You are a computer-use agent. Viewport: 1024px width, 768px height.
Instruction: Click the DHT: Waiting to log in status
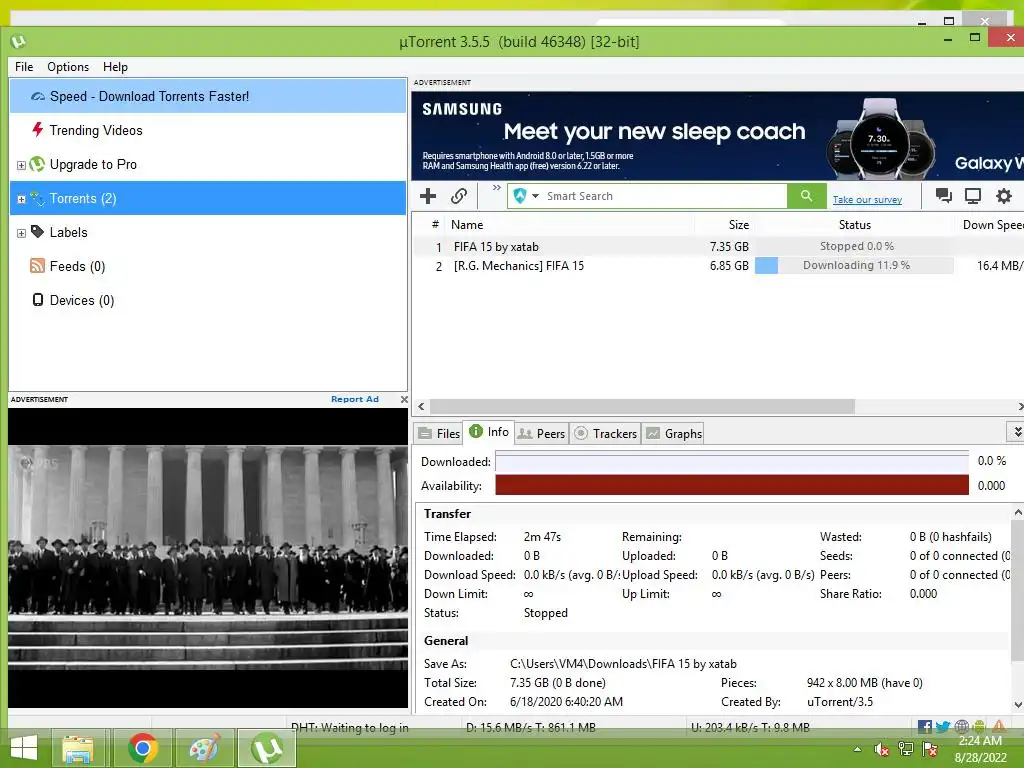click(349, 728)
